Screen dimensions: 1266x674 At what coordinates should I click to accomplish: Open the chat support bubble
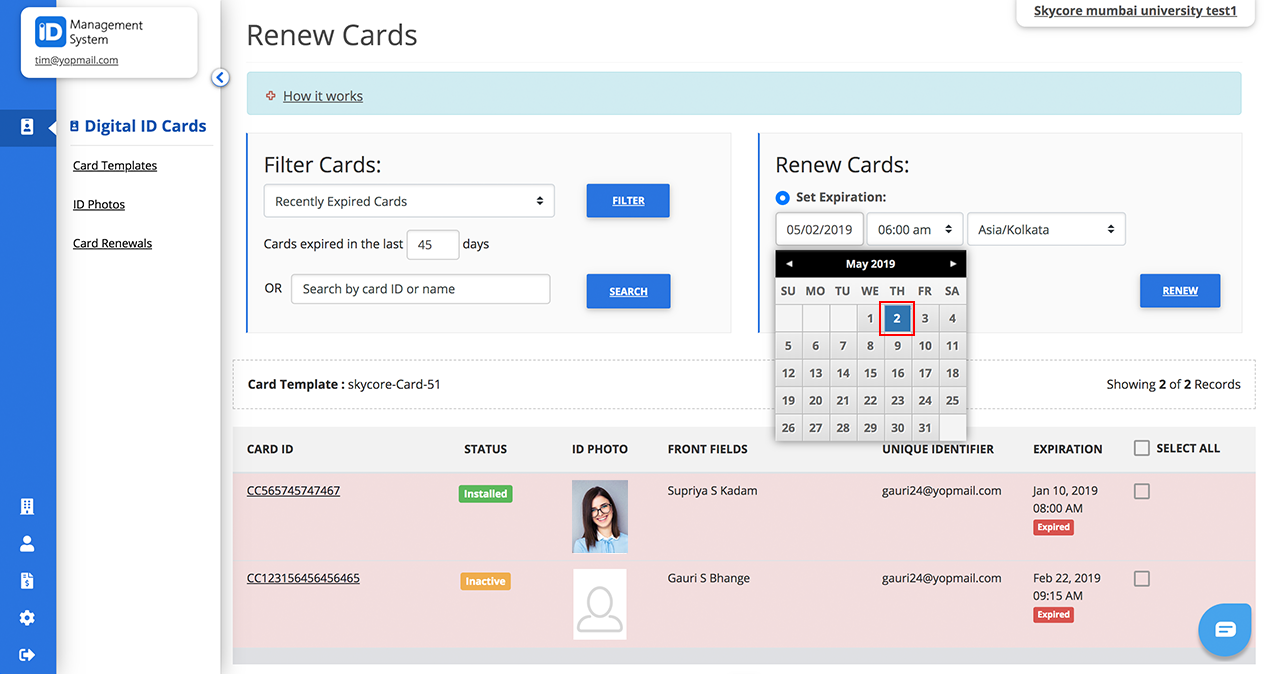1225,630
